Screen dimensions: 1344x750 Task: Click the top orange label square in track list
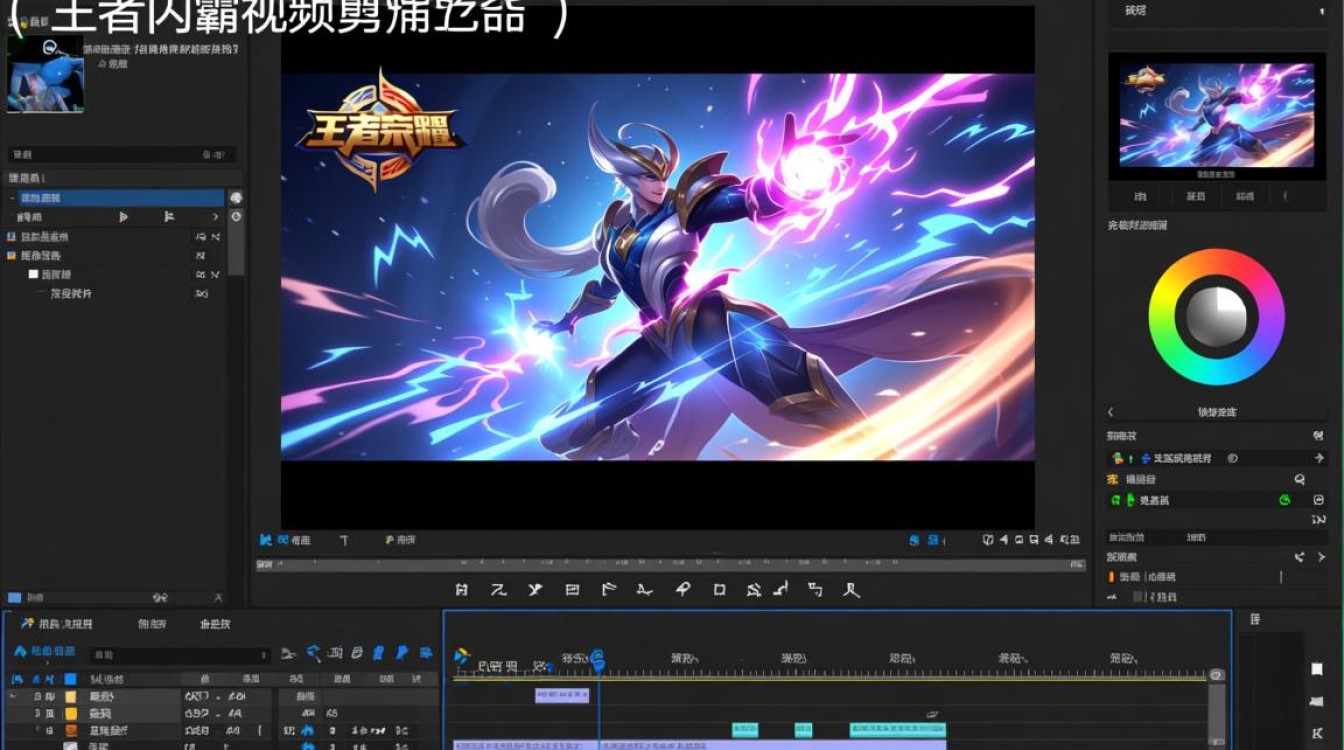coord(70,696)
